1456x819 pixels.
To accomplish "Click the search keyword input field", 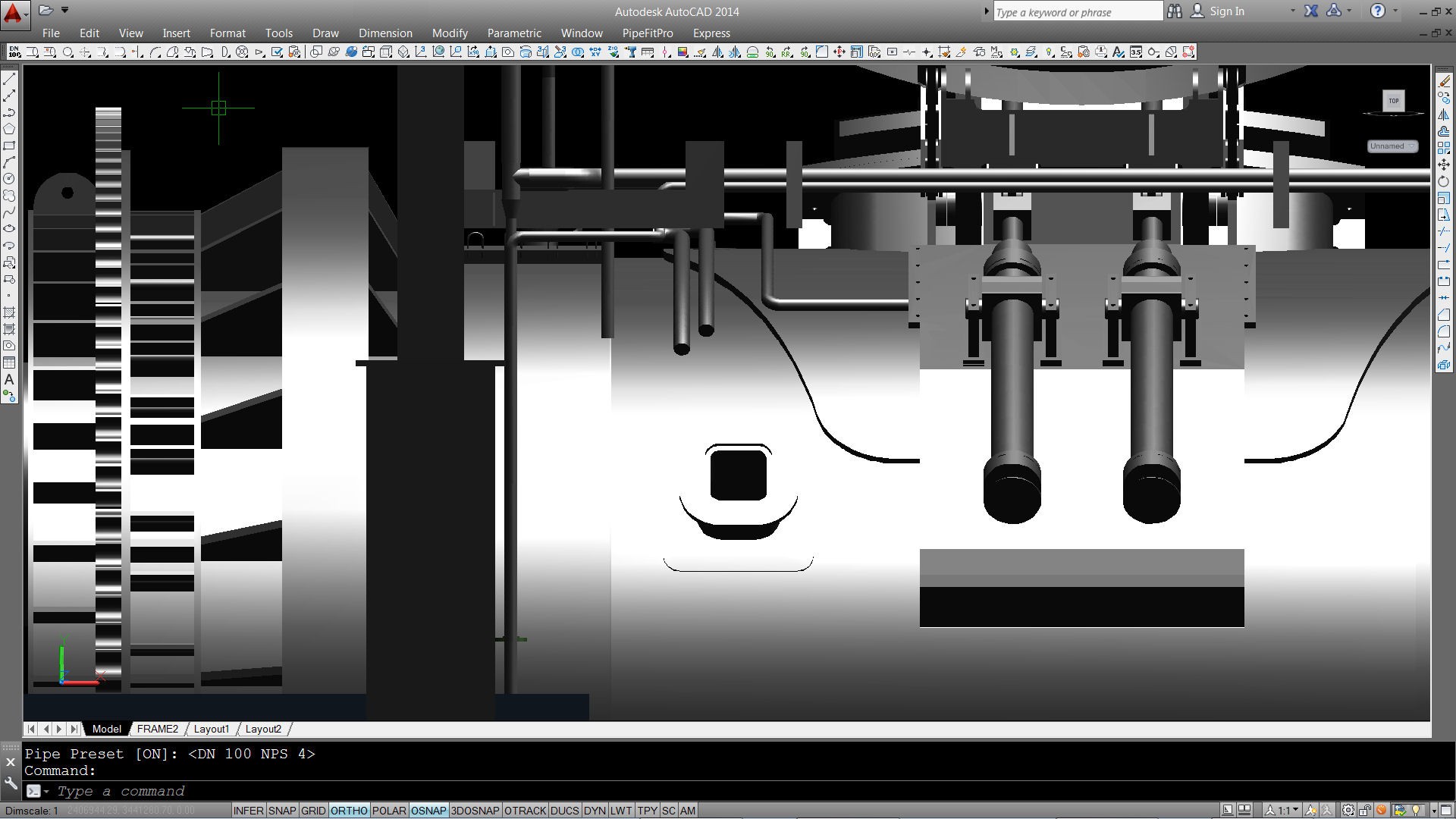I will point(1078,12).
